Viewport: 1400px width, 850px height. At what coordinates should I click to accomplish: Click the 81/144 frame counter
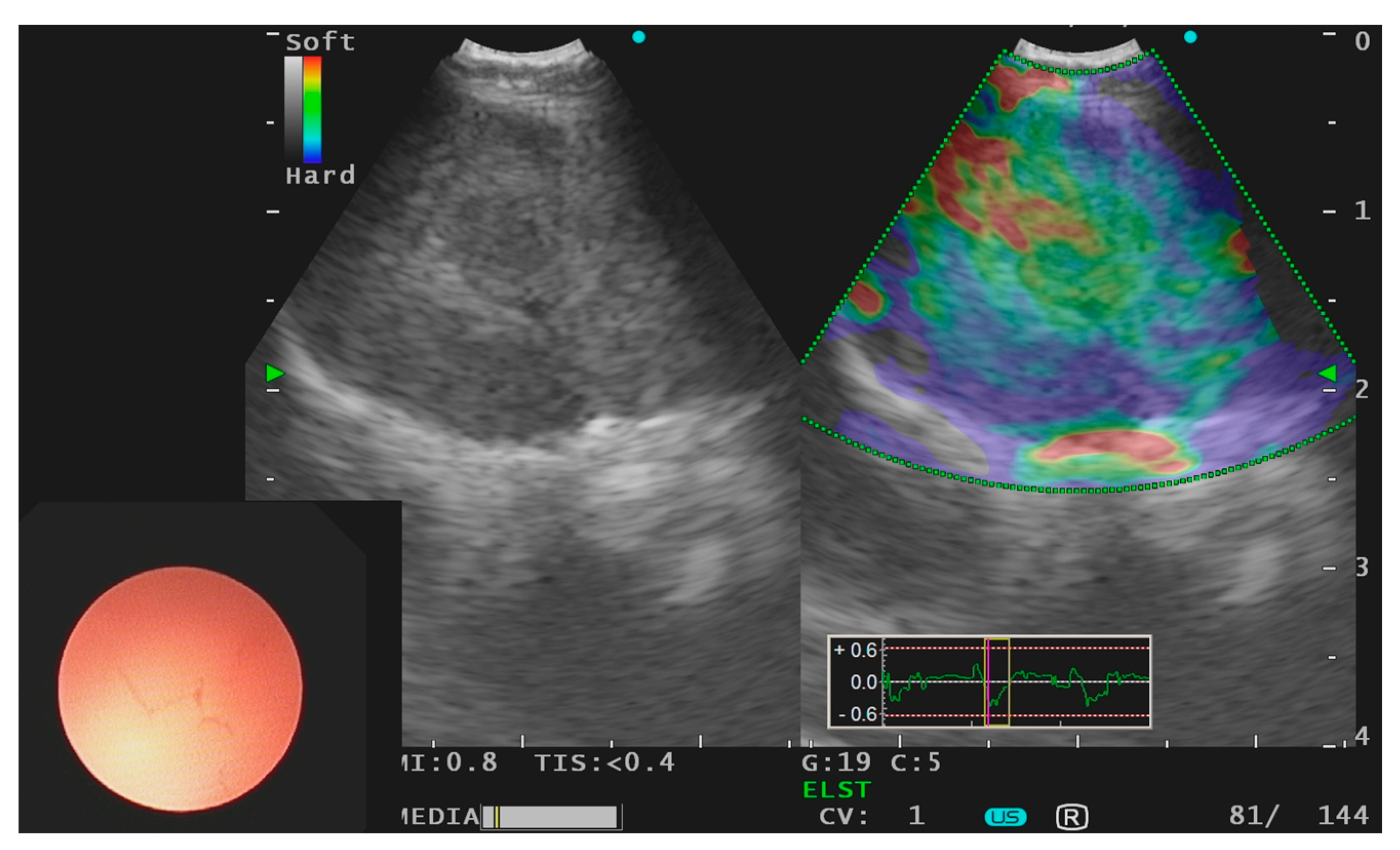[x=1298, y=815]
